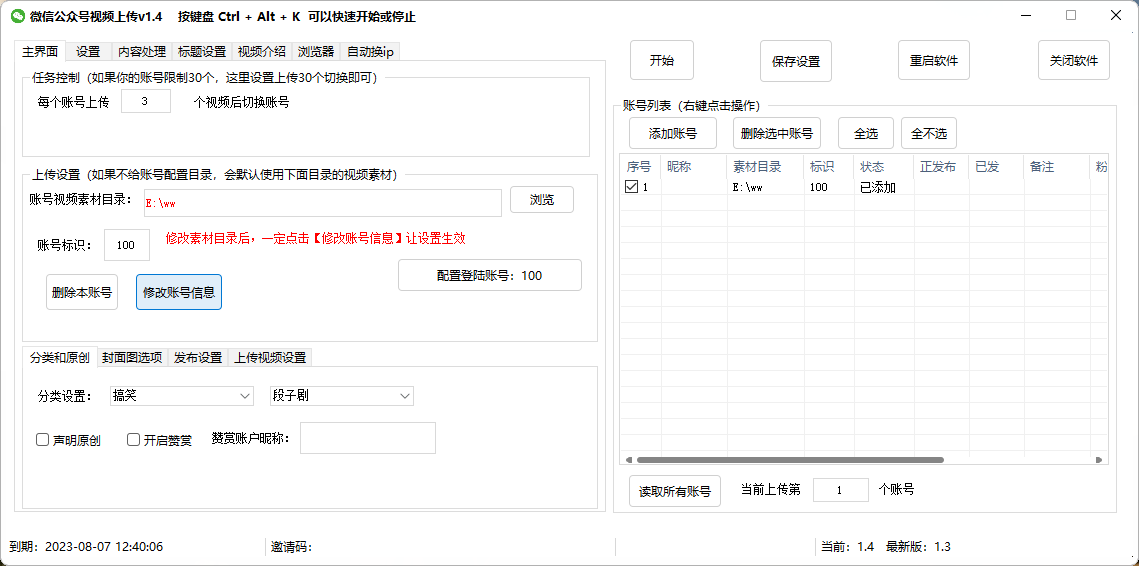Image resolution: width=1139 pixels, height=566 pixels.
Task: Open the 内容处理 tab
Action: tap(142, 52)
